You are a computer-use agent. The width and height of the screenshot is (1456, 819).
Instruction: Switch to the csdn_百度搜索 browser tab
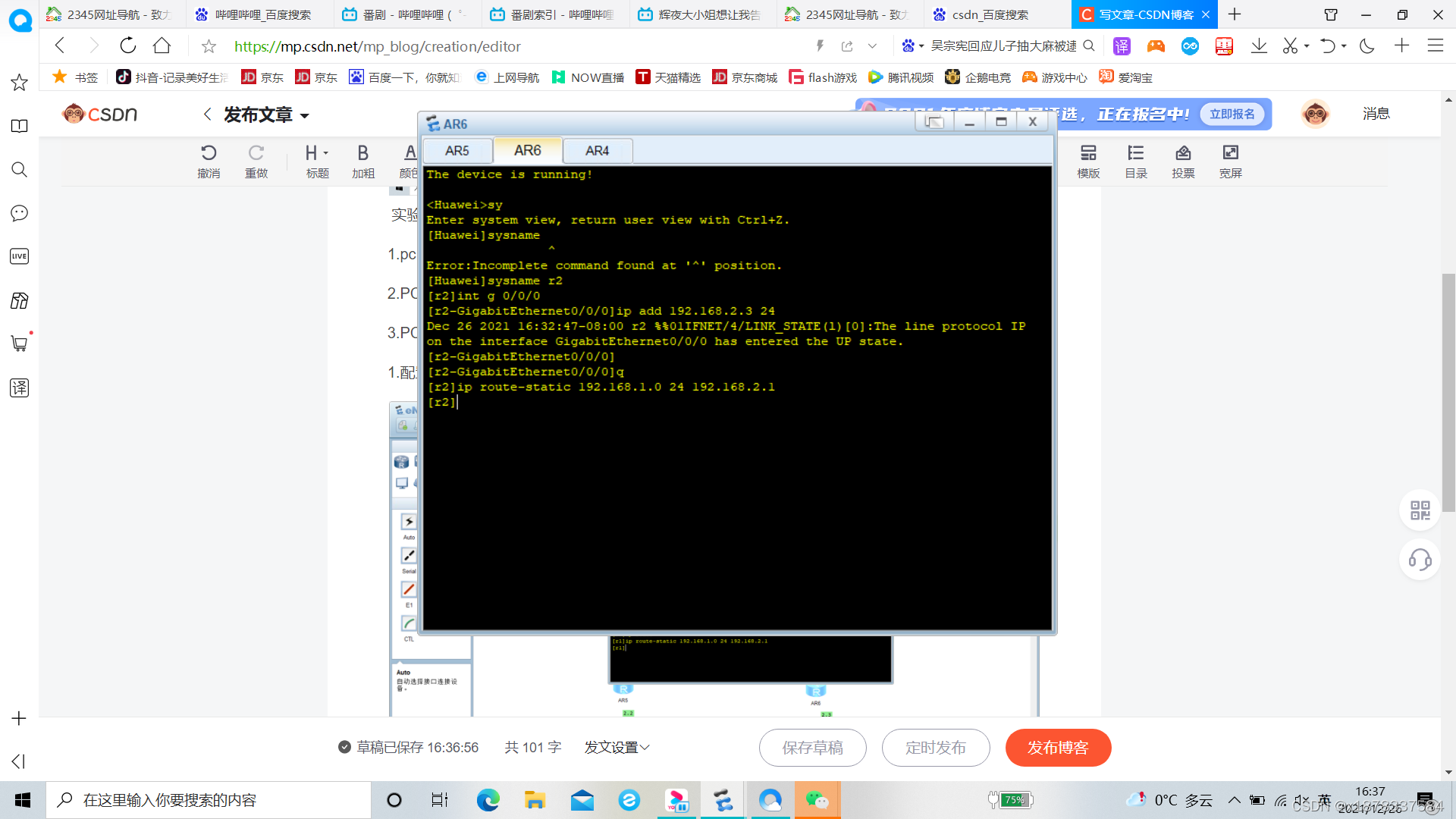(x=990, y=14)
